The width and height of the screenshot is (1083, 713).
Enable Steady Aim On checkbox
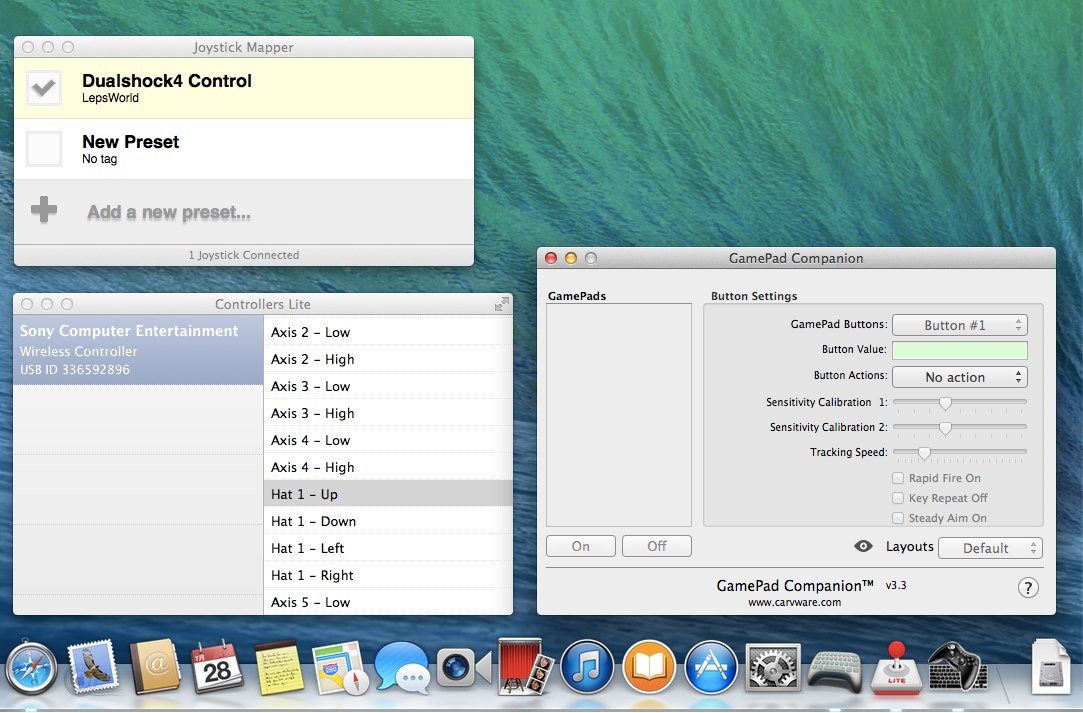(x=898, y=518)
